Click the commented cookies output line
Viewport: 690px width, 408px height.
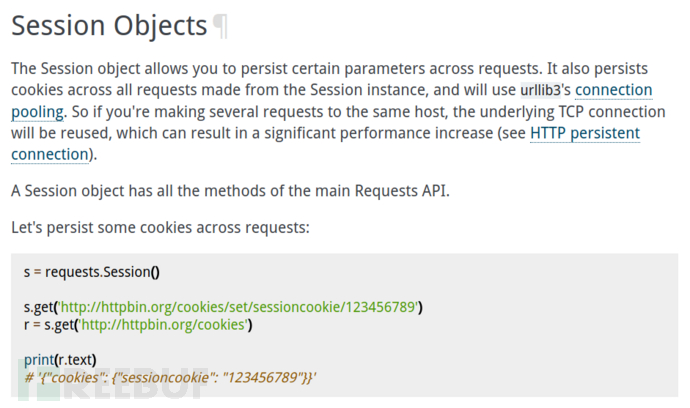[170, 378]
